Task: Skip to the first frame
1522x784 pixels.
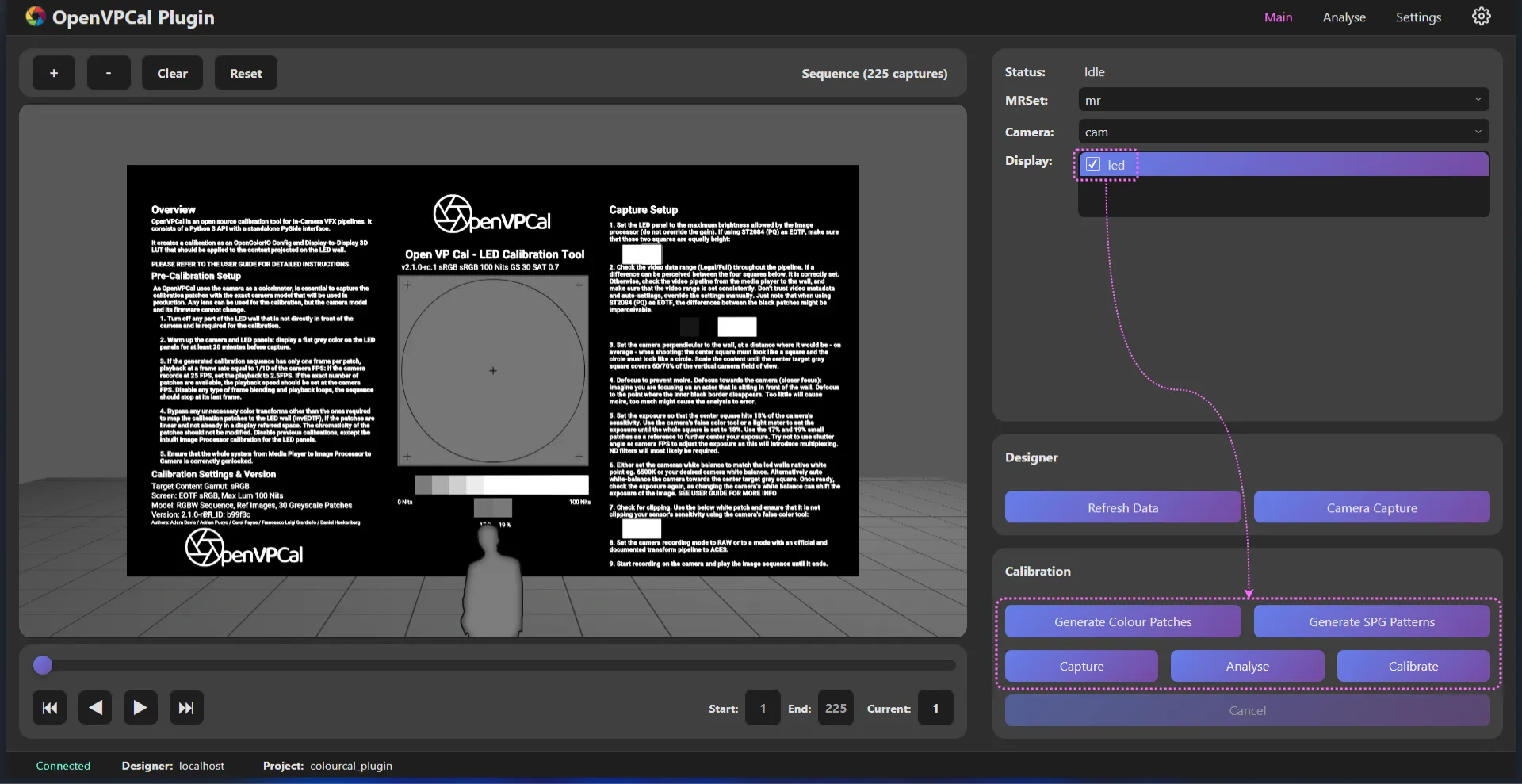Action: pyautogui.click(x=49, y=708)
